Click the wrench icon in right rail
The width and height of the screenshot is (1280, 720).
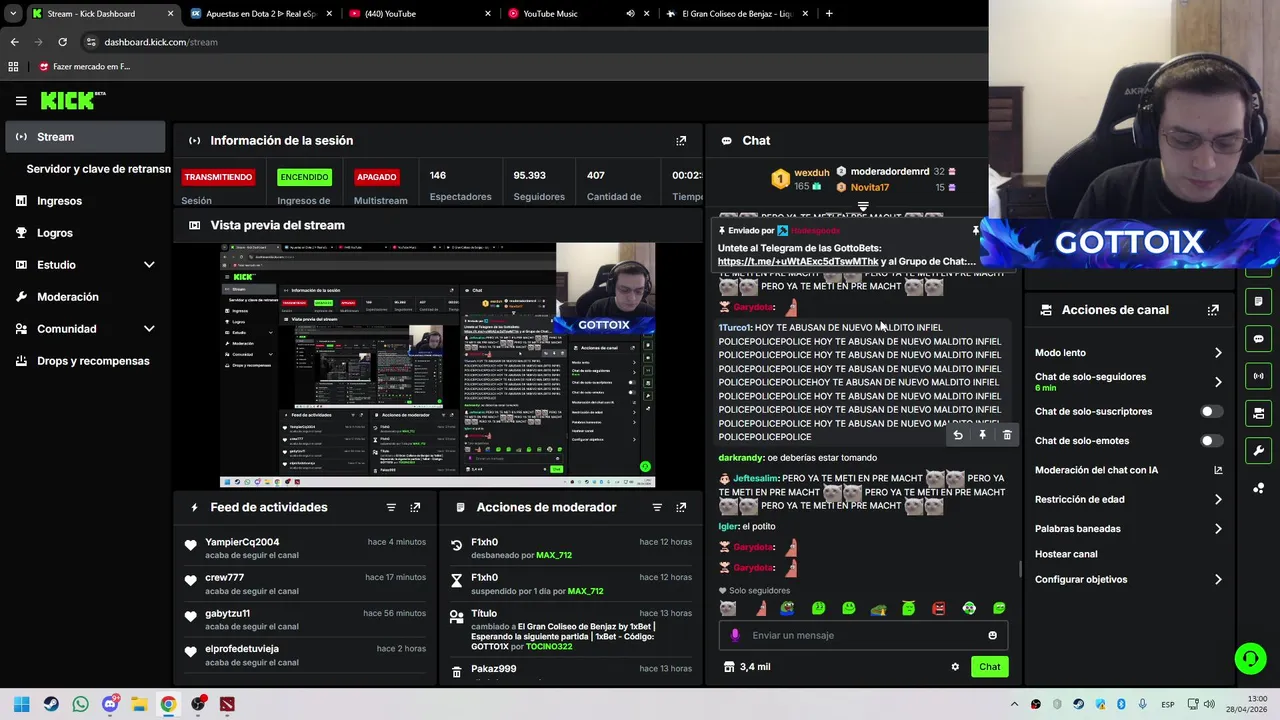tap(1258, 450)
